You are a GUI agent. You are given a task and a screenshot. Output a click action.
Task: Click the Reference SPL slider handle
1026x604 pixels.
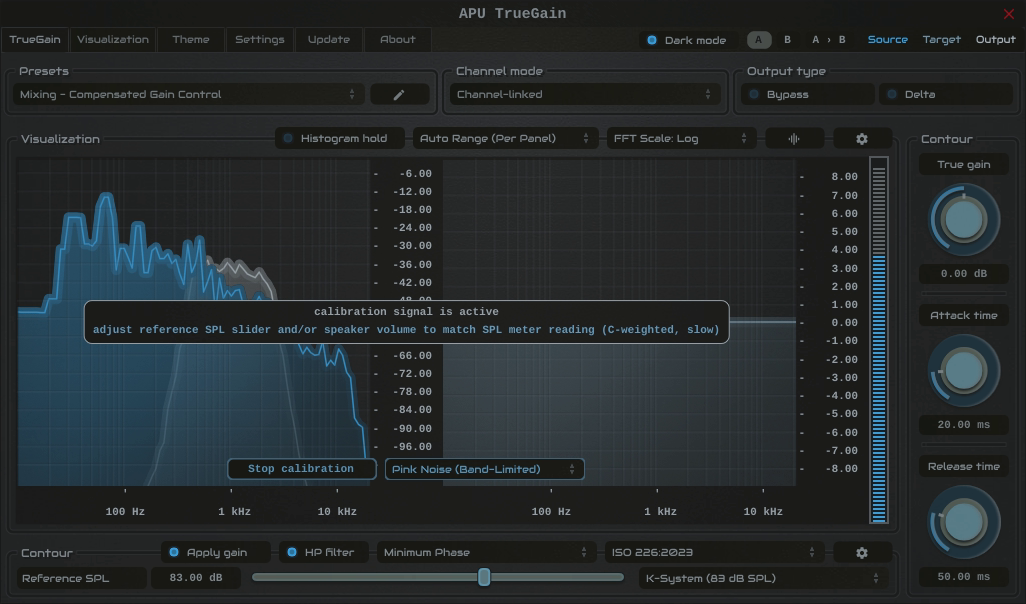(x=484, y=577)
